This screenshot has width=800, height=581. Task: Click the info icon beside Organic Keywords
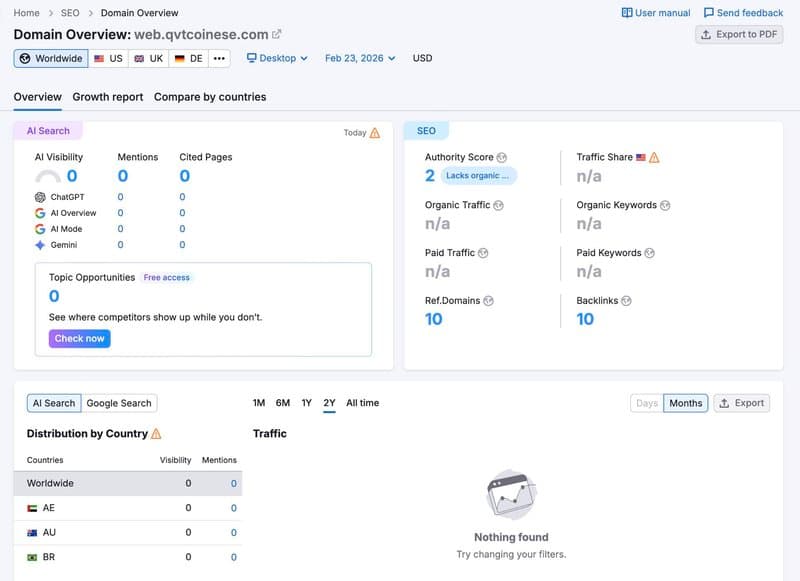tap(665, 205)
